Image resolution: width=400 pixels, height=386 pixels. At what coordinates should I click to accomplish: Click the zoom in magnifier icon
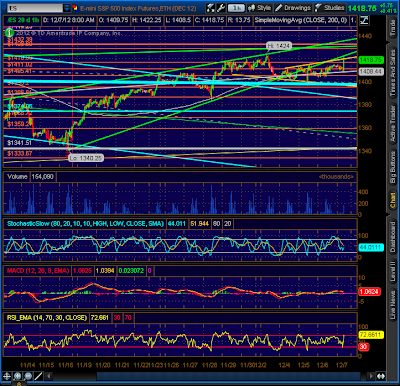[x=17, y=376]
